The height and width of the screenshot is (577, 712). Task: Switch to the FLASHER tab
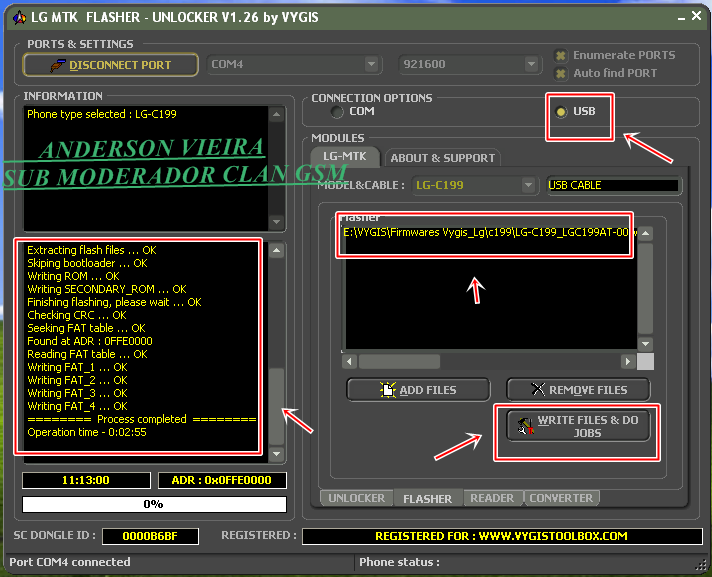click(427, 498)
